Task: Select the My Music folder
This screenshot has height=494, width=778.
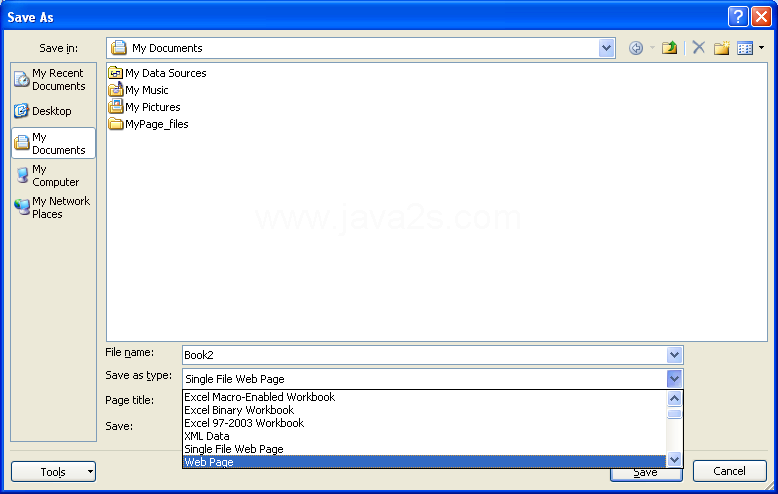Action: tap(138, 90)
